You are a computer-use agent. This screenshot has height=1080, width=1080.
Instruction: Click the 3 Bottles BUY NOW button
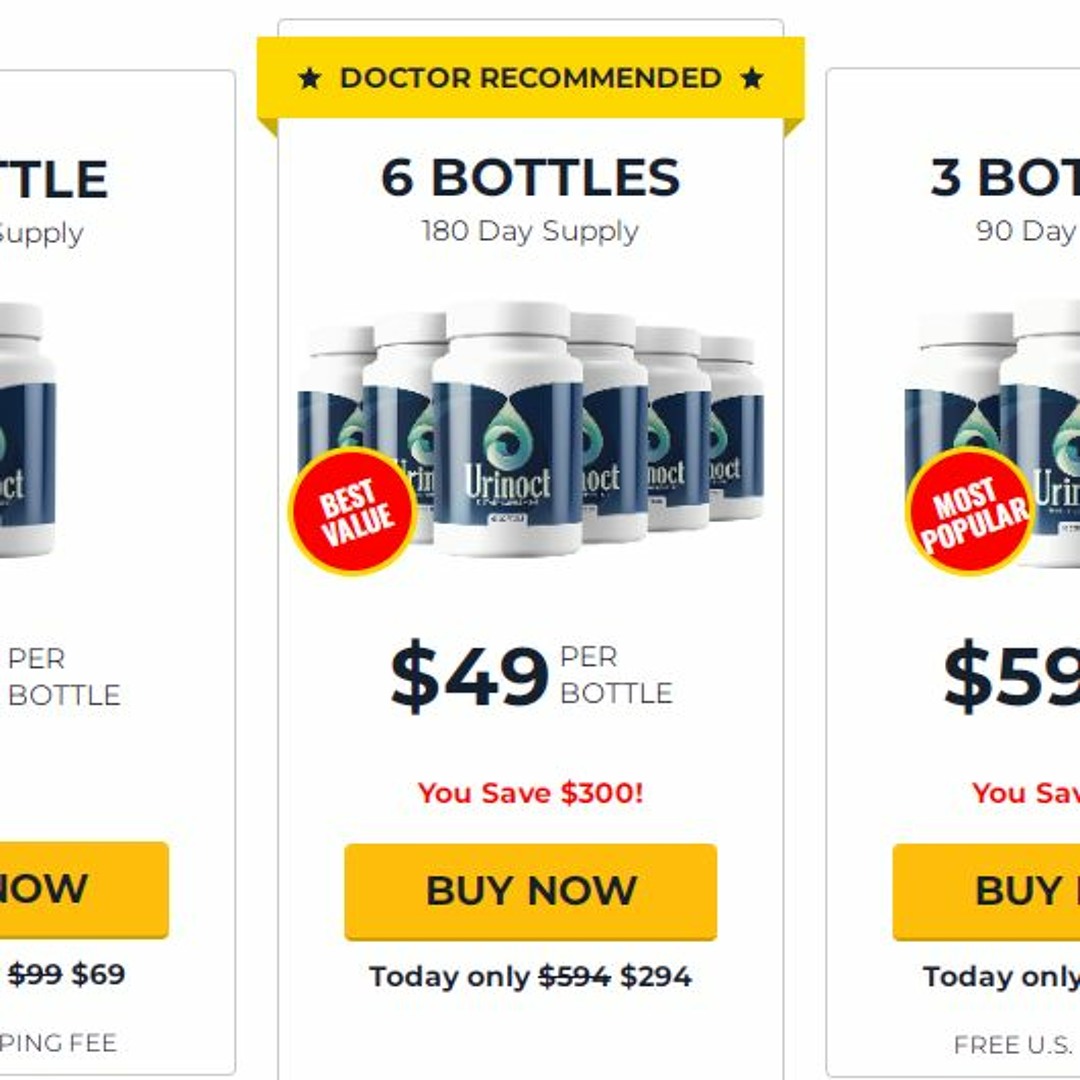[986, 891]
